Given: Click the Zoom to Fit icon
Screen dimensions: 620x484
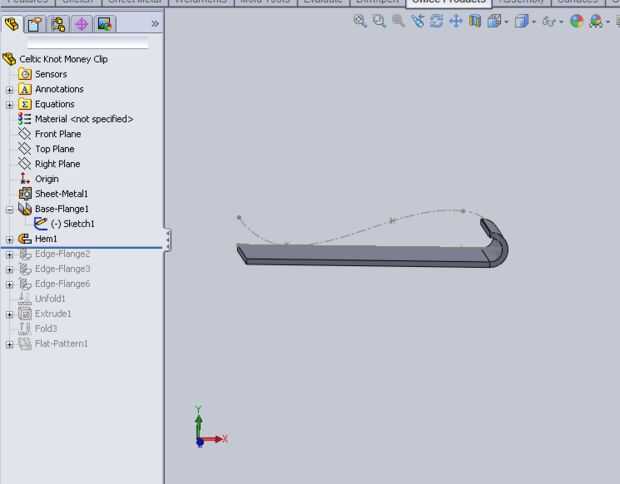Looking at the screenshot, I should coord(360,21).
